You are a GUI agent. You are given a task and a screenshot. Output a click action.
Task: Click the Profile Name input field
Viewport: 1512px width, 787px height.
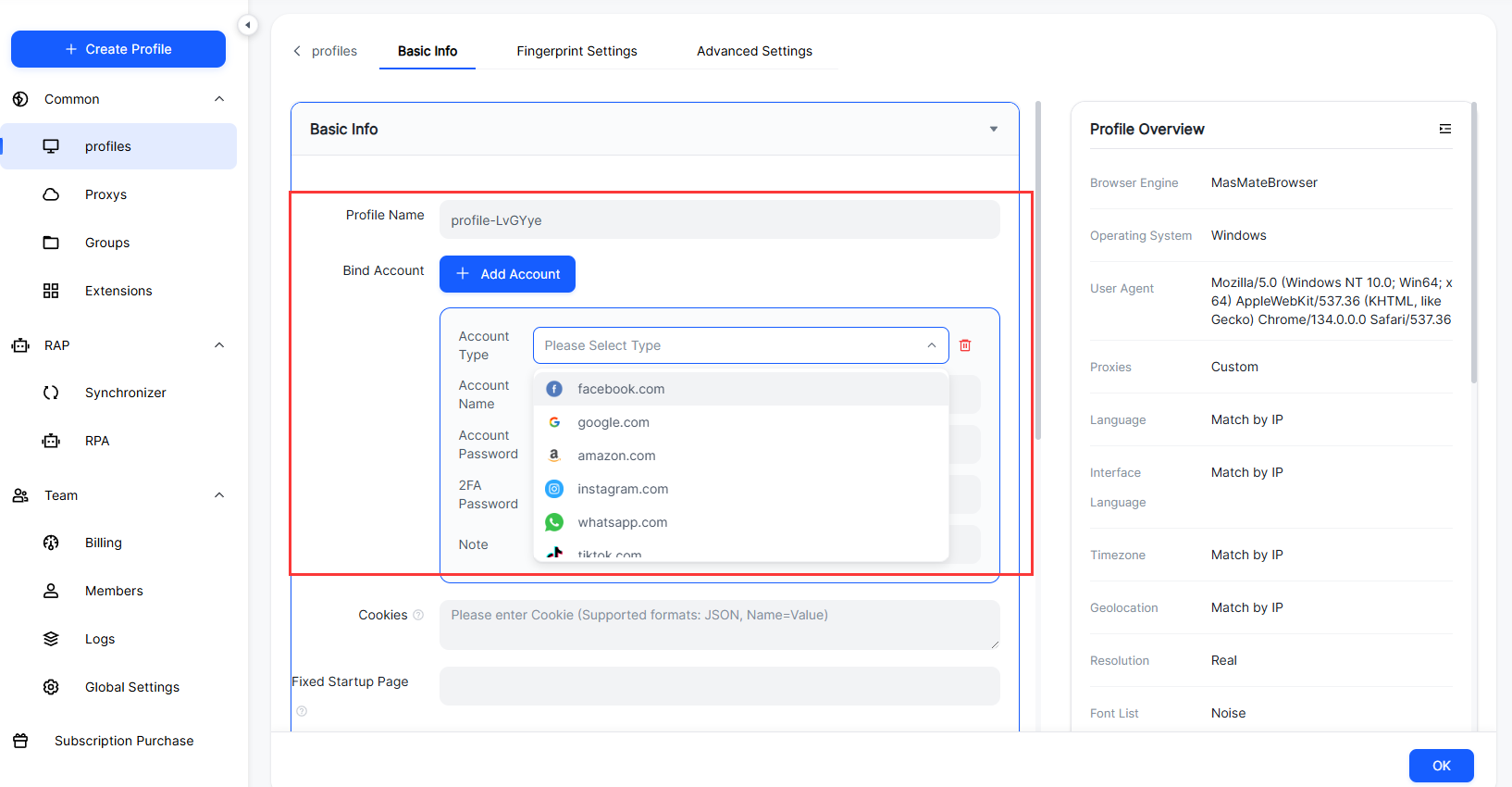719,220
